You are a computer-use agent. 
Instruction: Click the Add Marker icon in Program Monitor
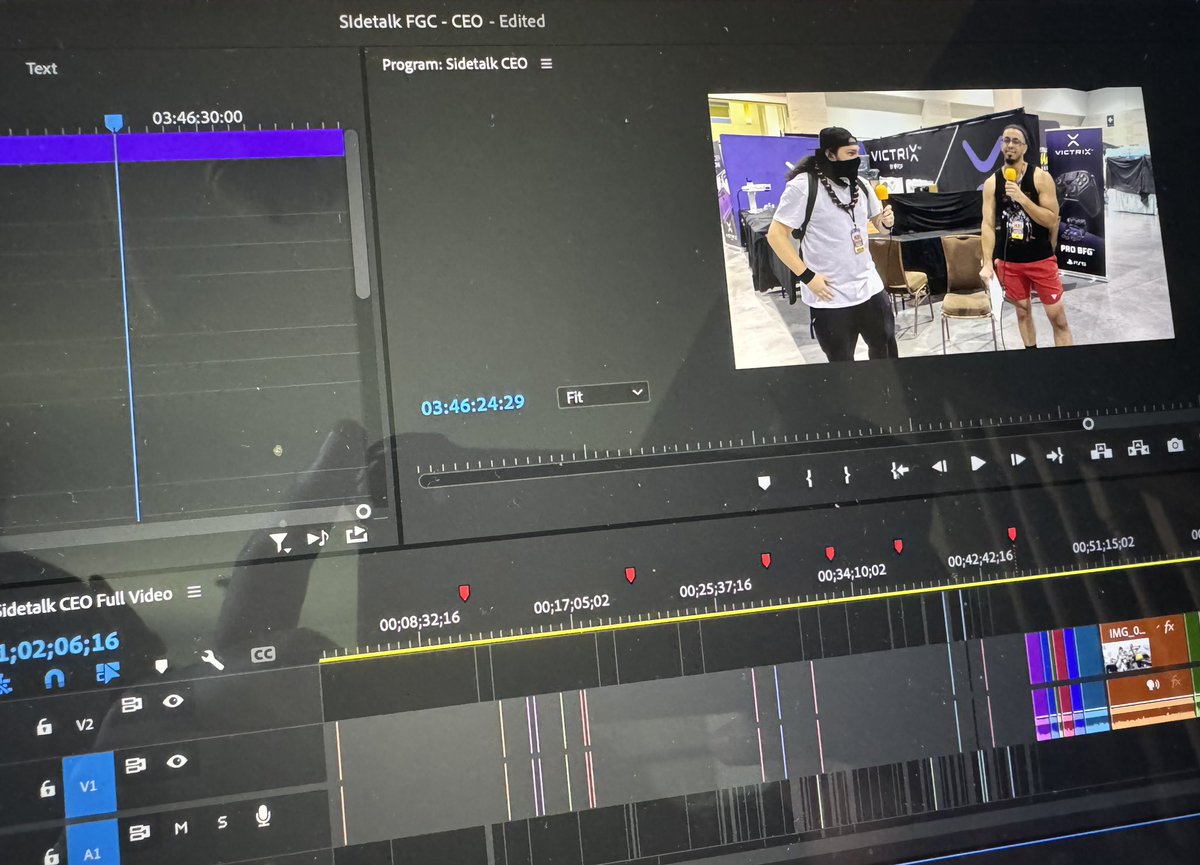point(765,483)
